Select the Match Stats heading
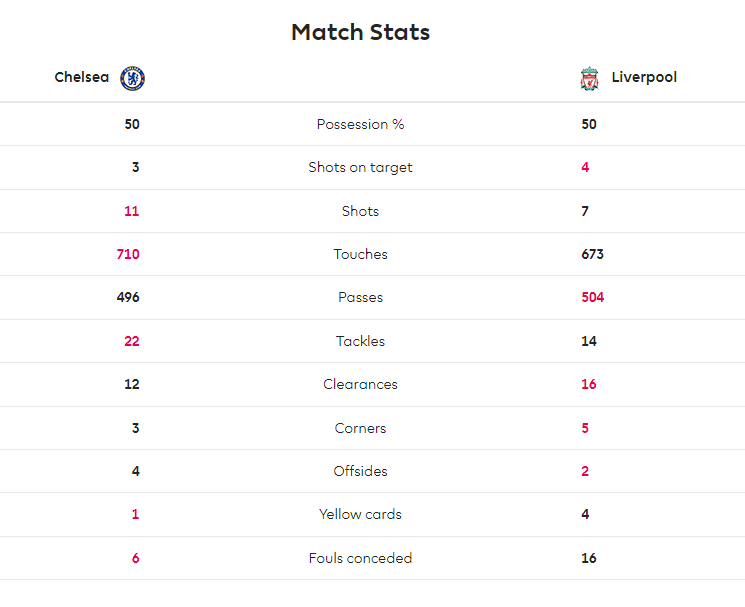The image size is (745, 607). point(360,32)
